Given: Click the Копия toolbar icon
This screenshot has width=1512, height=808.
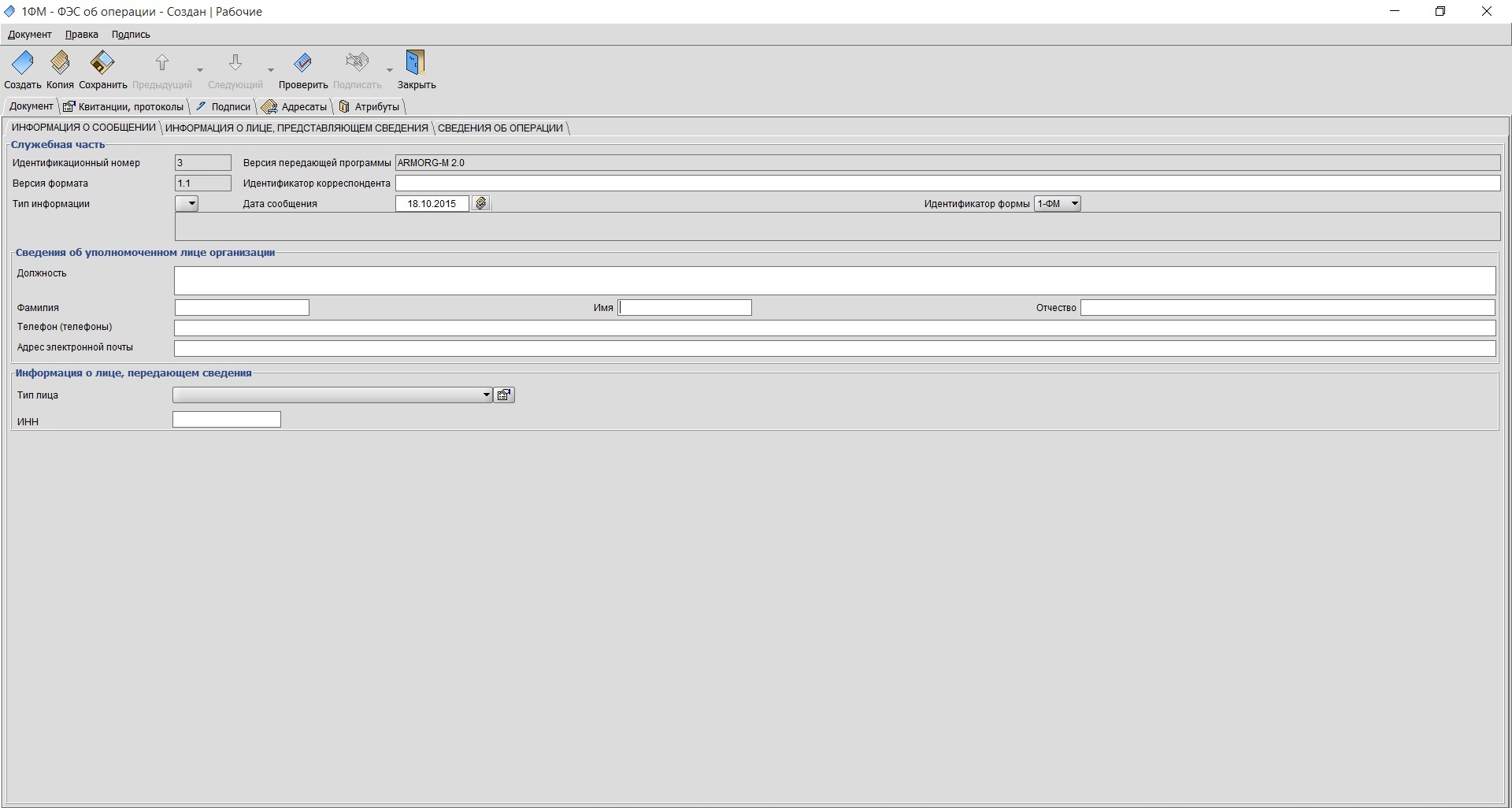Looking at the screenshot, I should [x=60, y=62].
